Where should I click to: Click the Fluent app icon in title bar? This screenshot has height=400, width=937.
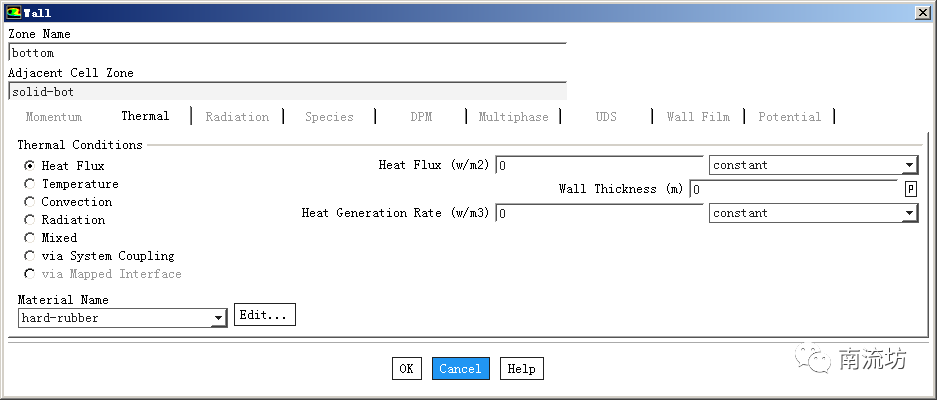click(x=13, y=12)
